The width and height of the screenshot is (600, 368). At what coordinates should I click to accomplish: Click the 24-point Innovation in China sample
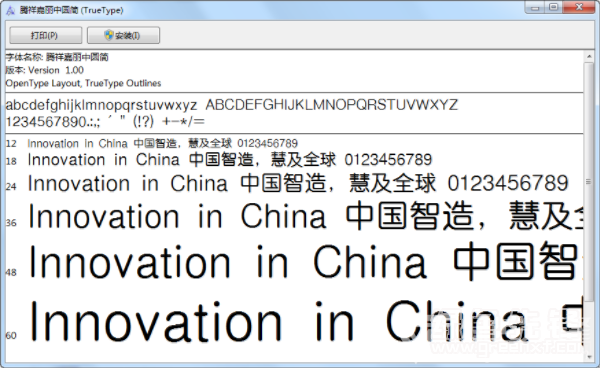[x=298, y=183]
